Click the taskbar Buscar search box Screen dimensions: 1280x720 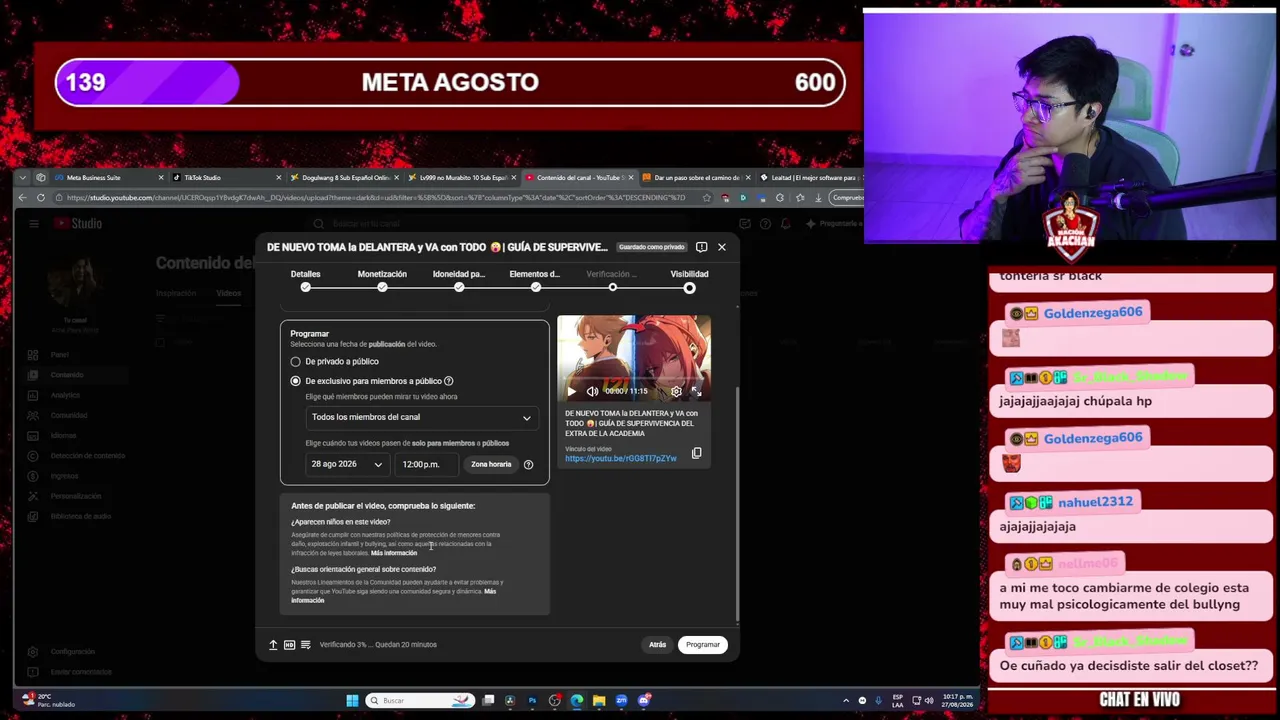point(421,701)
